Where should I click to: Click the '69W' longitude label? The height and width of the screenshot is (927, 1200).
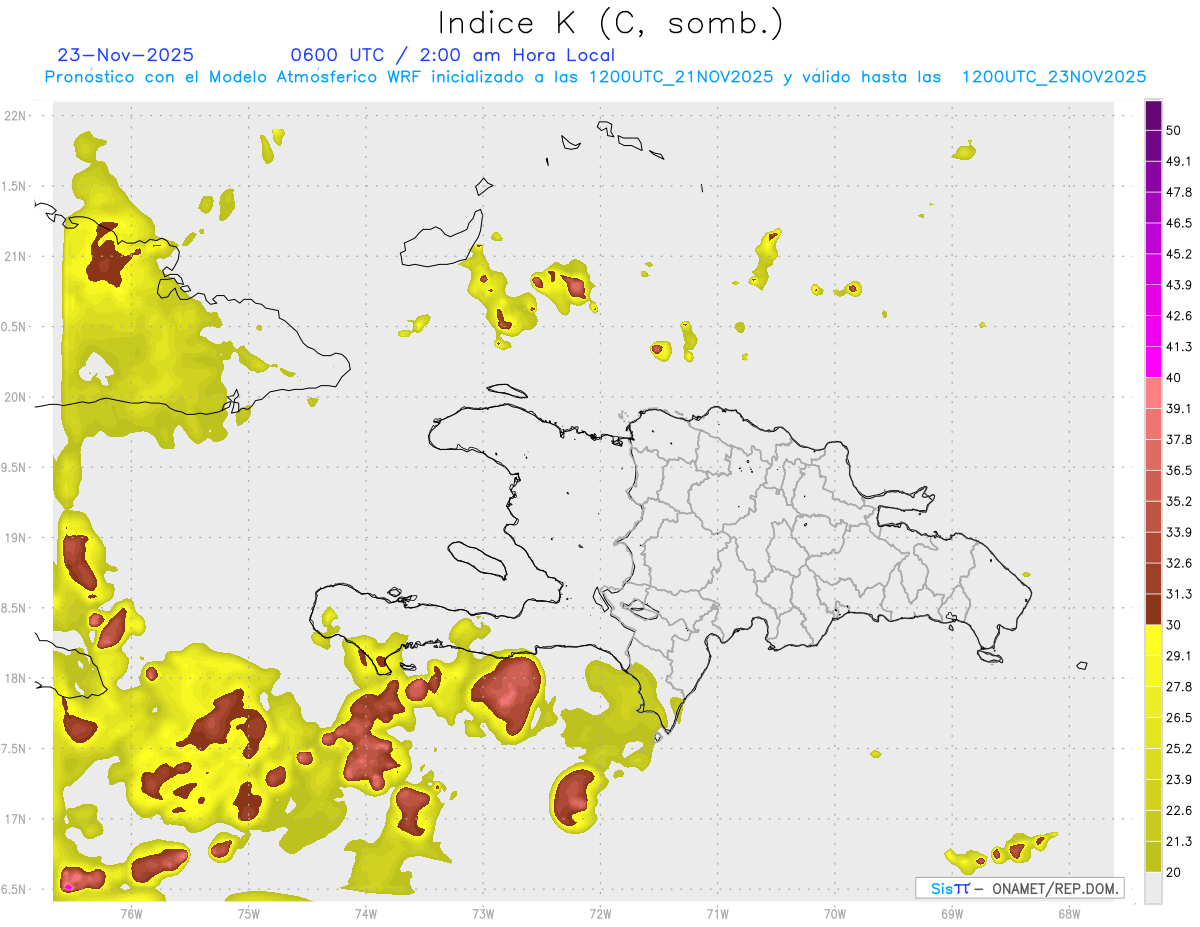[952, 913]
